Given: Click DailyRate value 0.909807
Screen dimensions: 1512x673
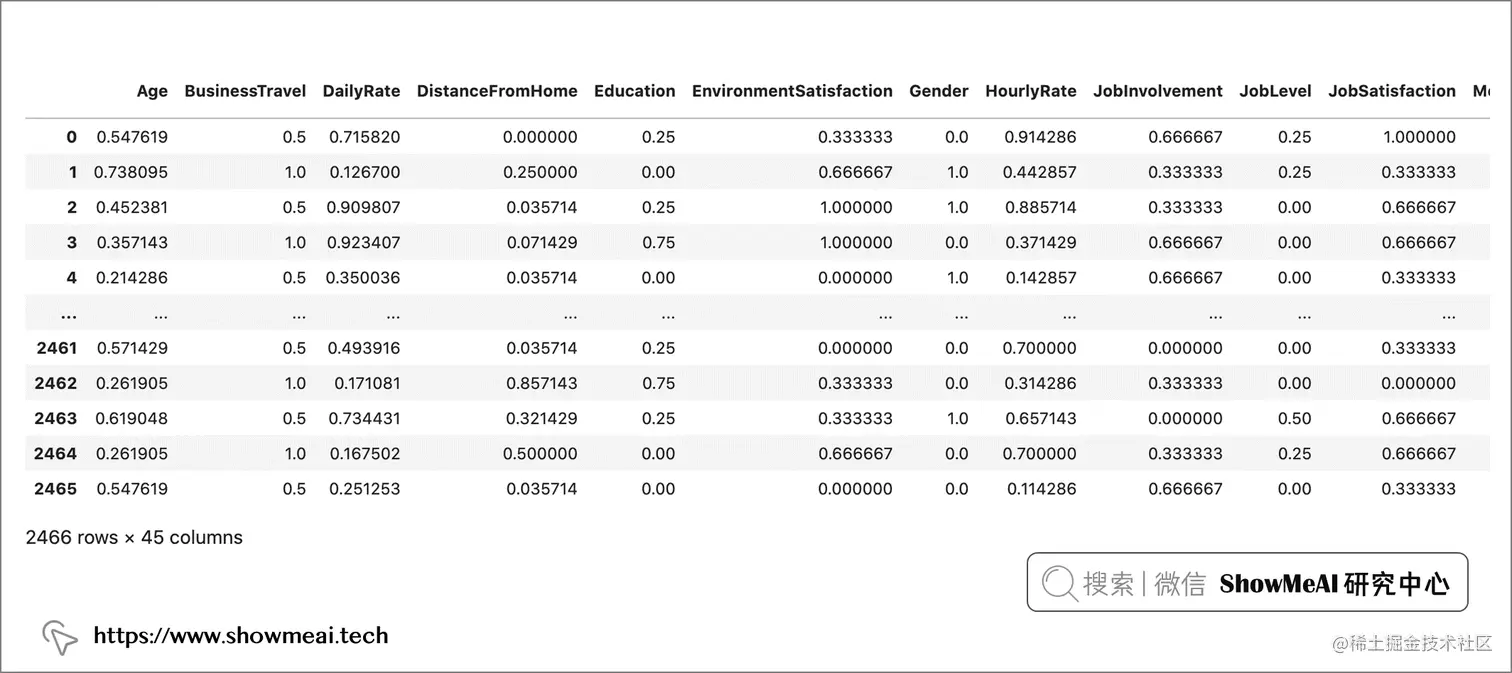Looking at the screenshot, I should (364, 208).
